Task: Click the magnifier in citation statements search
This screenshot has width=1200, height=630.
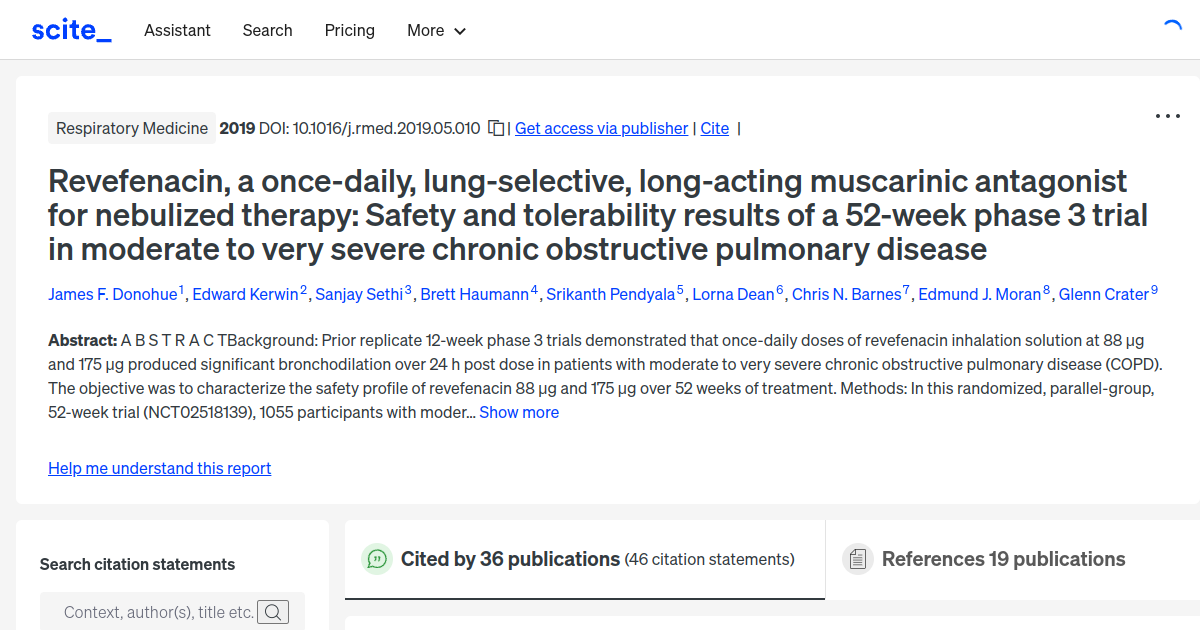Action: 273,611
